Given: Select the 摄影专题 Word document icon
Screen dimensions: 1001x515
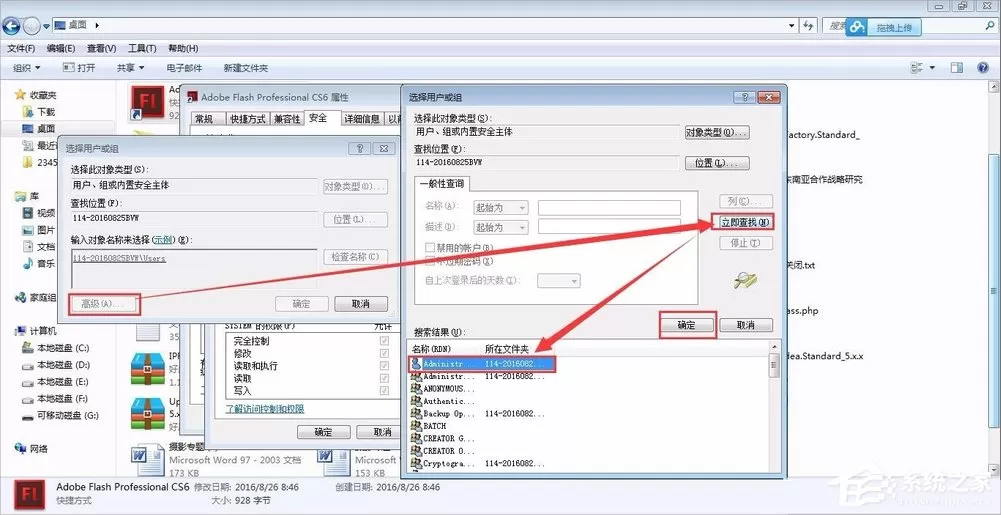Looking at the screenshot, I should (147, 460).
